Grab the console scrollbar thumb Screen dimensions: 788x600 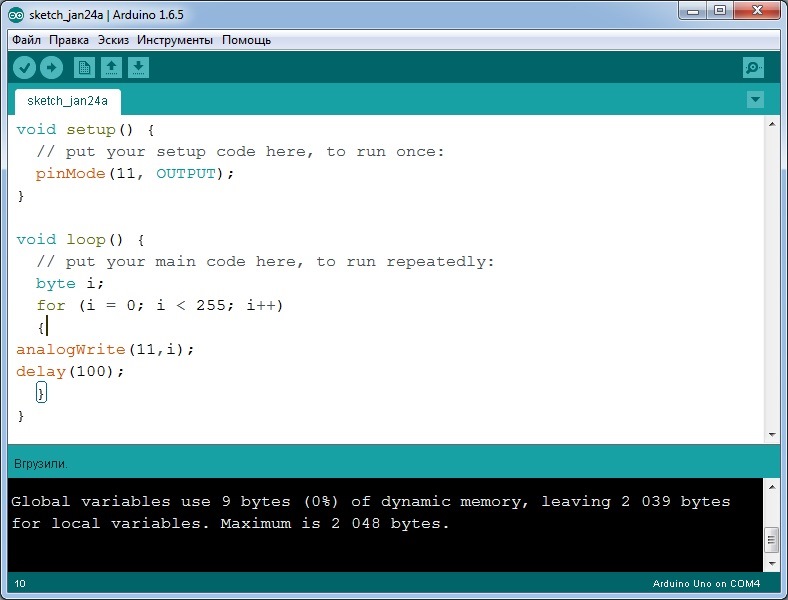(x=772, y=540)
